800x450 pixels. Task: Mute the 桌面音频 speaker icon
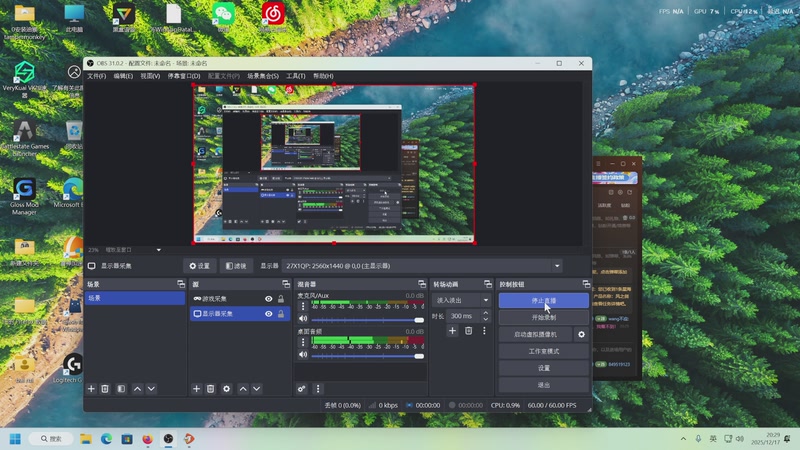point(303,355)
